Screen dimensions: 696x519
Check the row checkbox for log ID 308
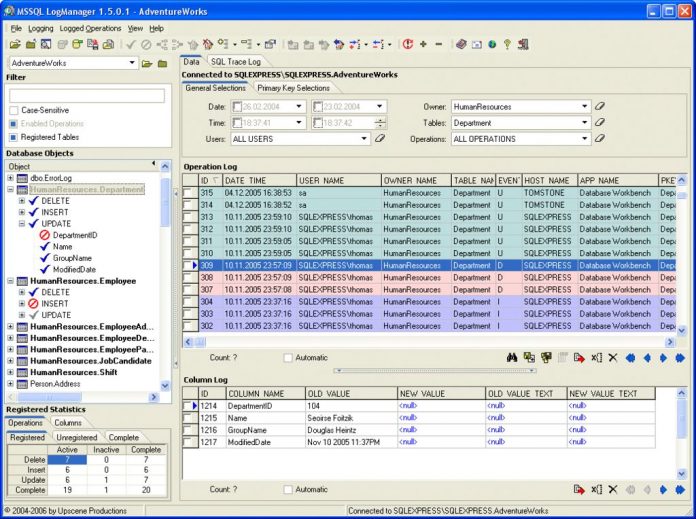189,278
